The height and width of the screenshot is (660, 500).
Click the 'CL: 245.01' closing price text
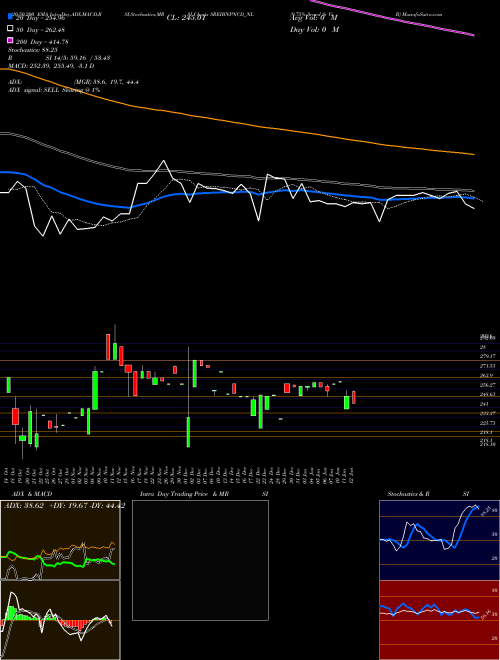(x=186, y=18)
